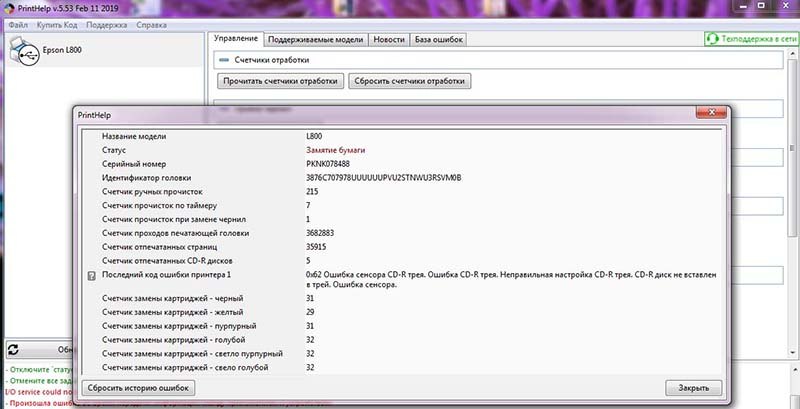Image resolution: width=800 pixels, height=409 pixels.
Task: Collapse the Счетчики отработки section icon
Action: point(224,60)
